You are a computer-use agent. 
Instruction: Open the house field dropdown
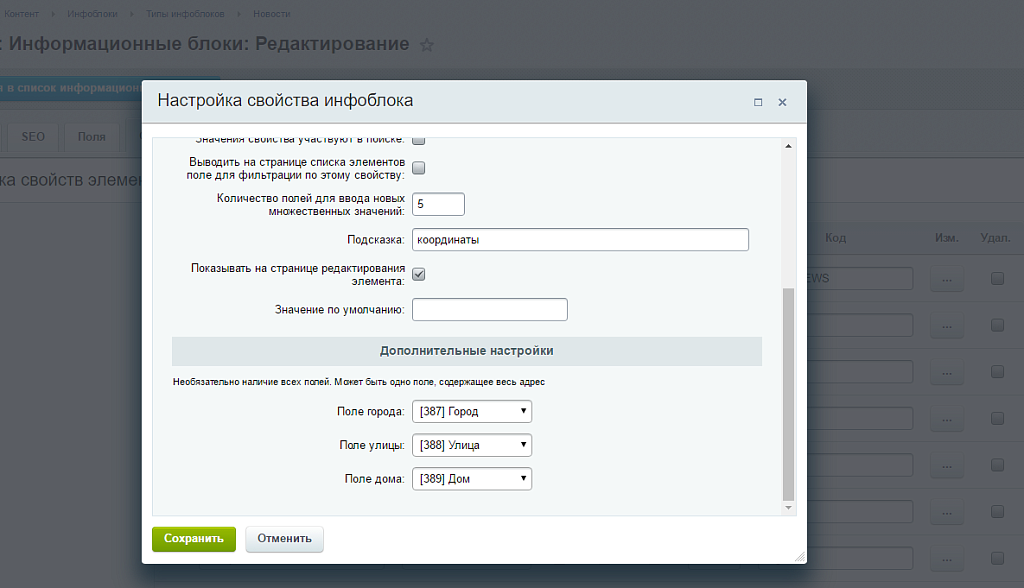472,479
